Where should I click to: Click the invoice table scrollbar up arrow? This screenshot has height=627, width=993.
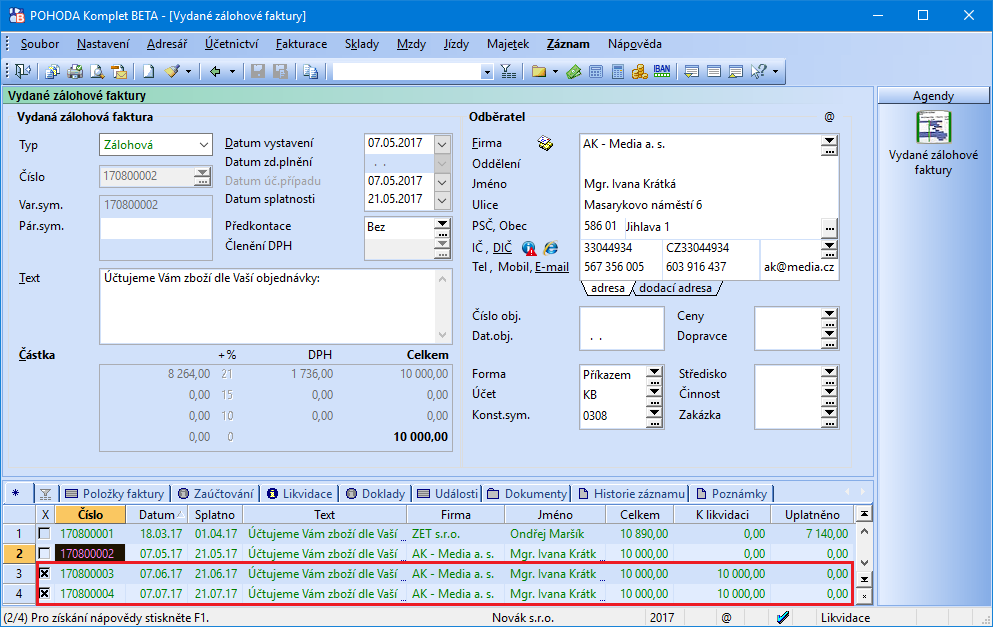(864, 532)
